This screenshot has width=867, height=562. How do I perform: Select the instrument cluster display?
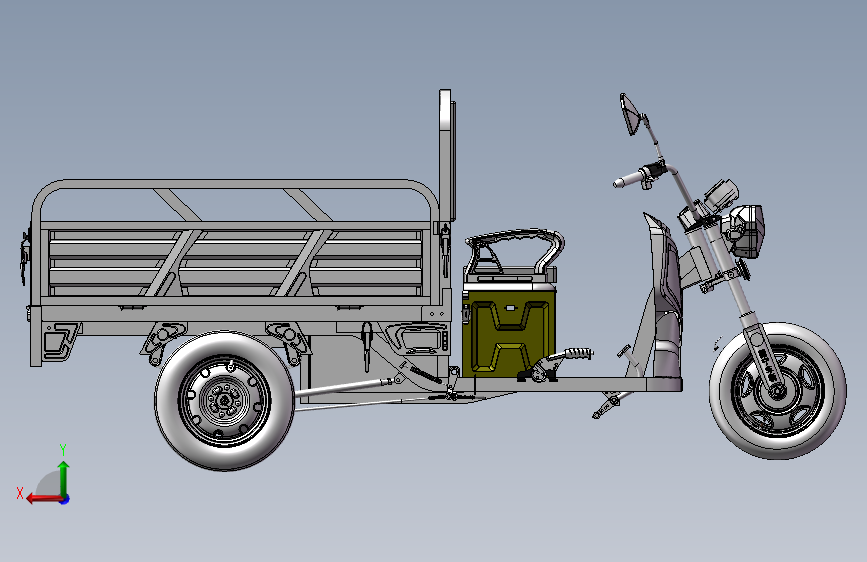tap(722, 194)
